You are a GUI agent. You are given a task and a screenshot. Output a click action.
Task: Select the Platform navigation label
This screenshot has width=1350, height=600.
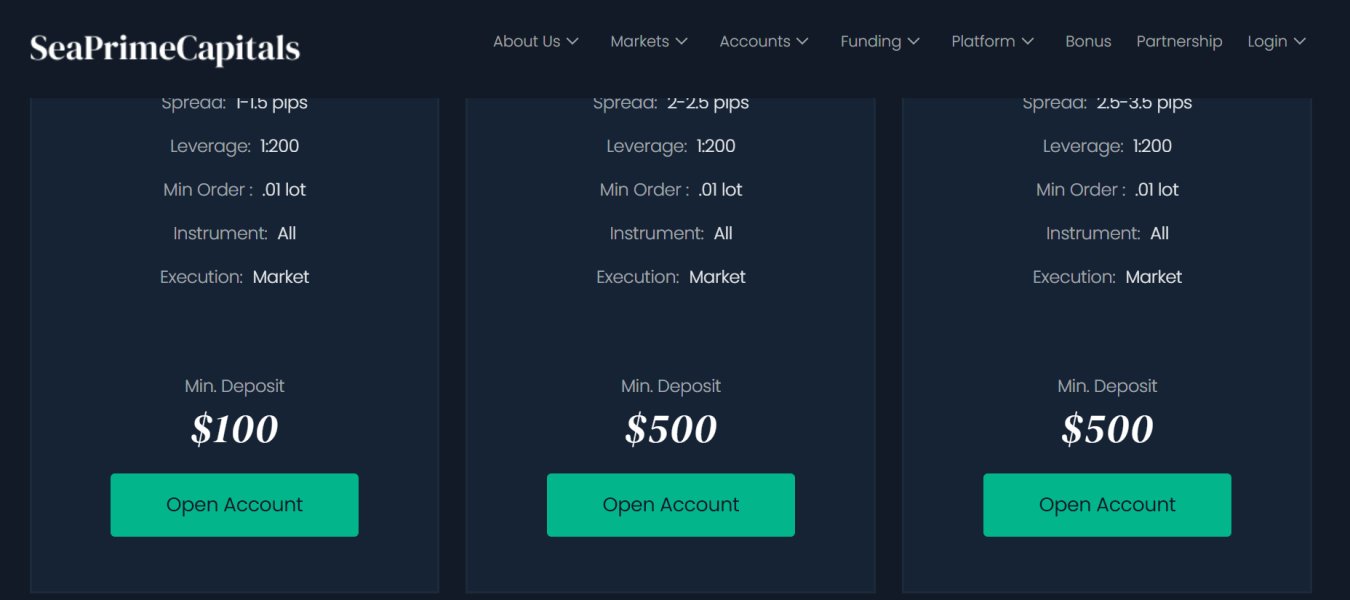983,41
